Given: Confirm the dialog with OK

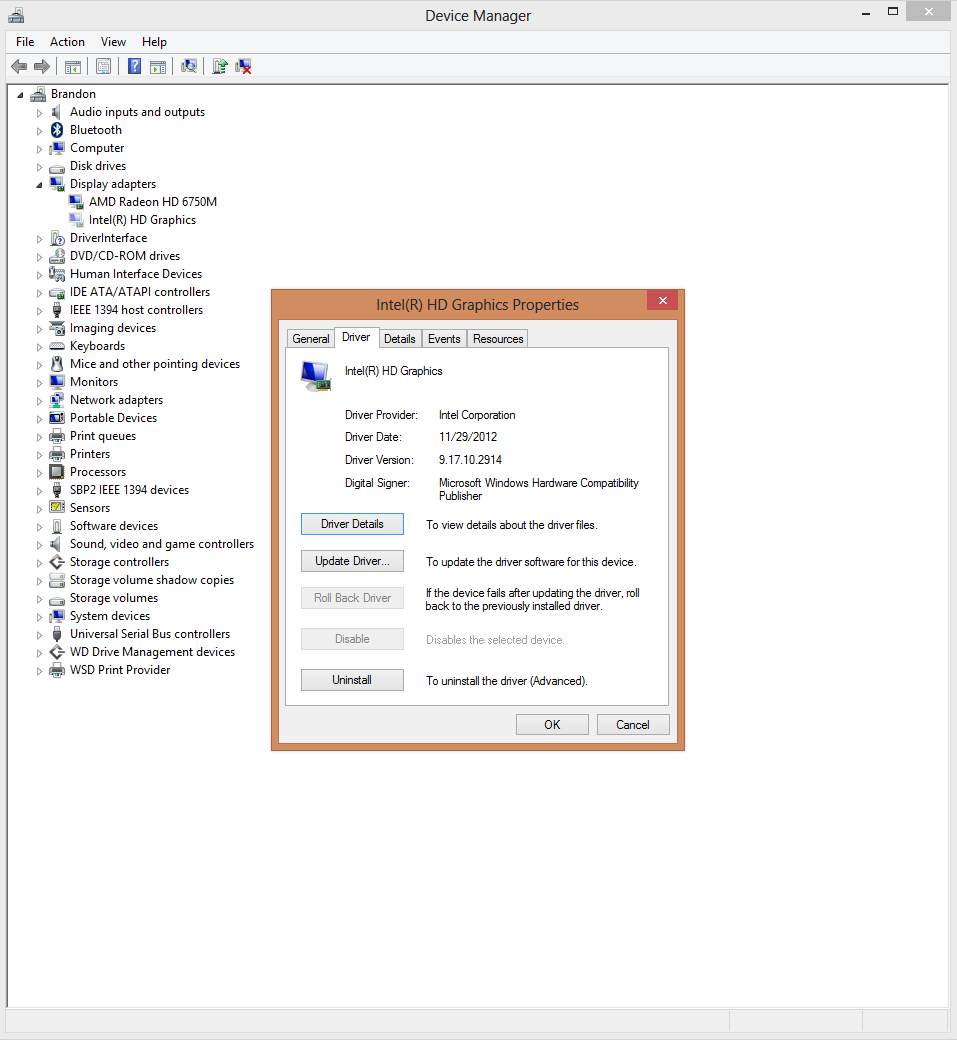Looking at the screenshot, I should pyautogui.click(x=552, y=725).
